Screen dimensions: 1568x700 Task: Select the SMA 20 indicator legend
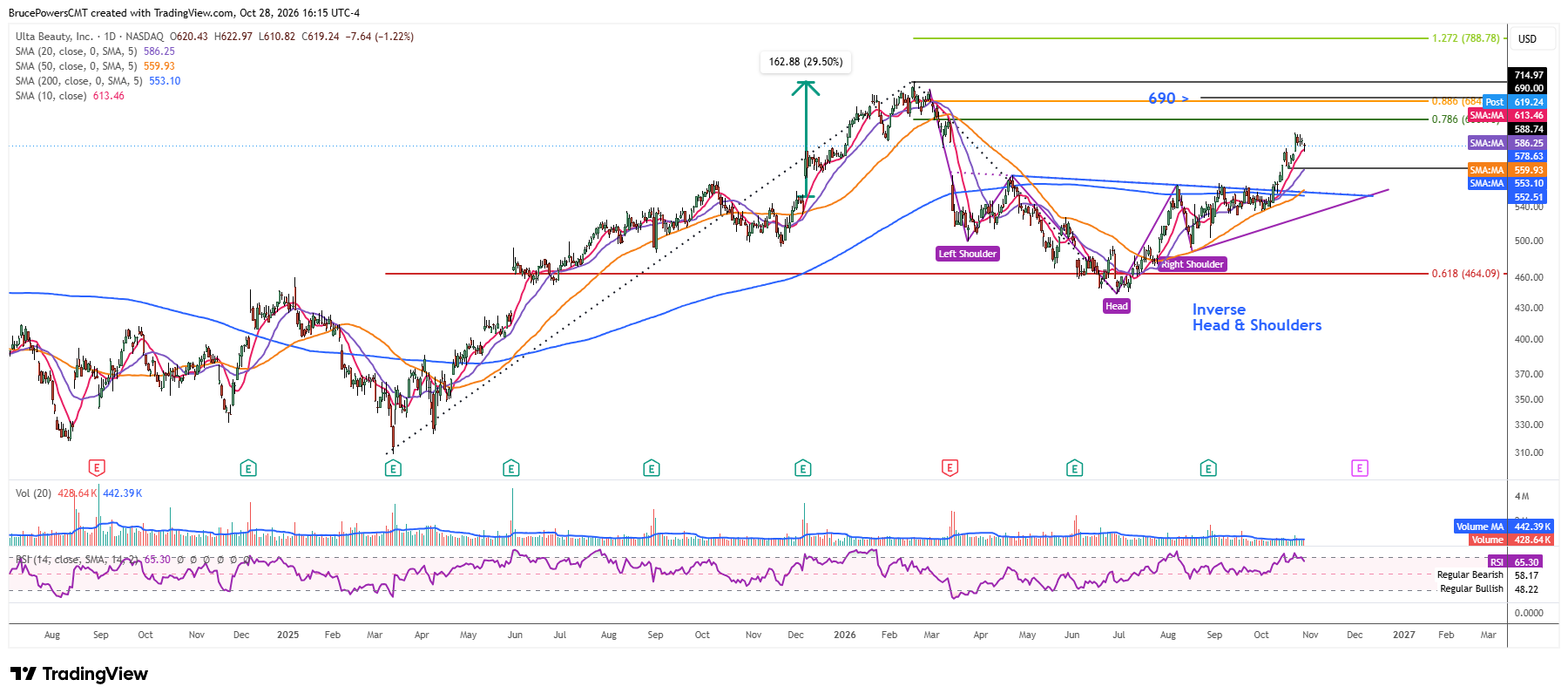(95, 51)
